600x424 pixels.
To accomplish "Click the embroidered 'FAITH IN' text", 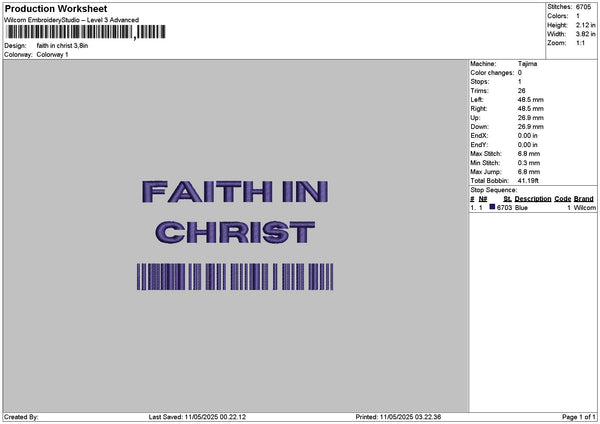I will tap(235, 192).
